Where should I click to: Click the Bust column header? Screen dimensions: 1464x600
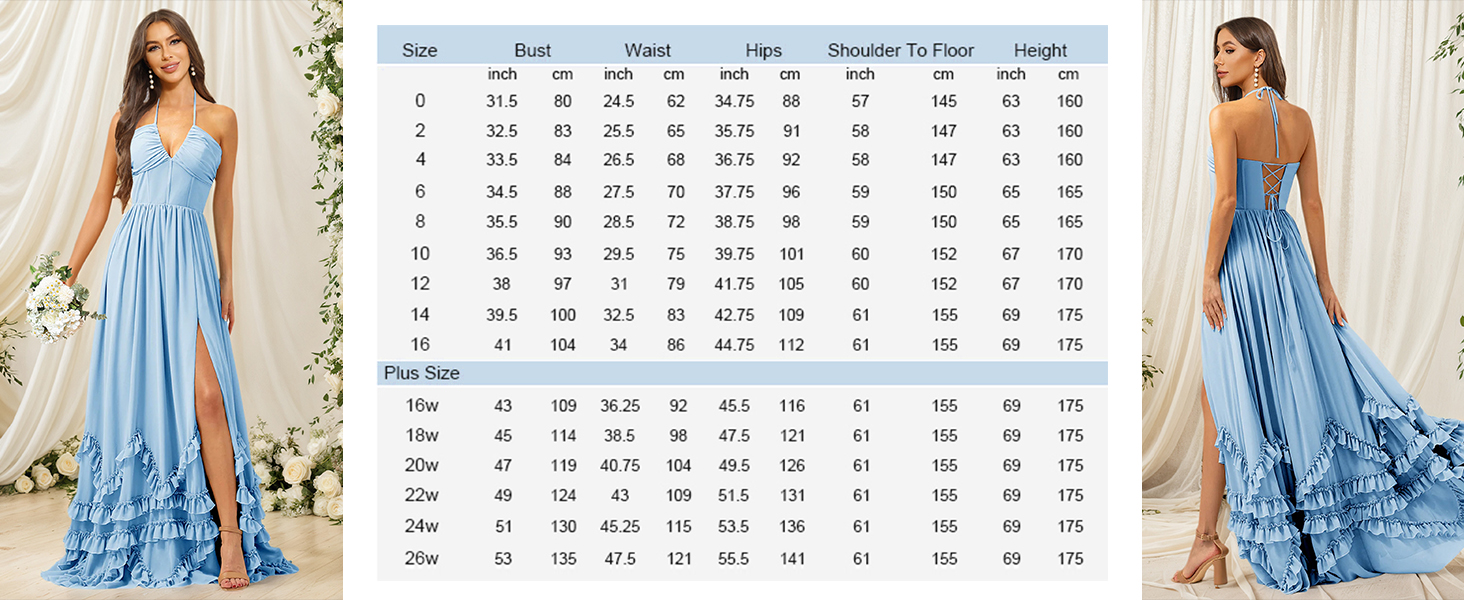532,50
